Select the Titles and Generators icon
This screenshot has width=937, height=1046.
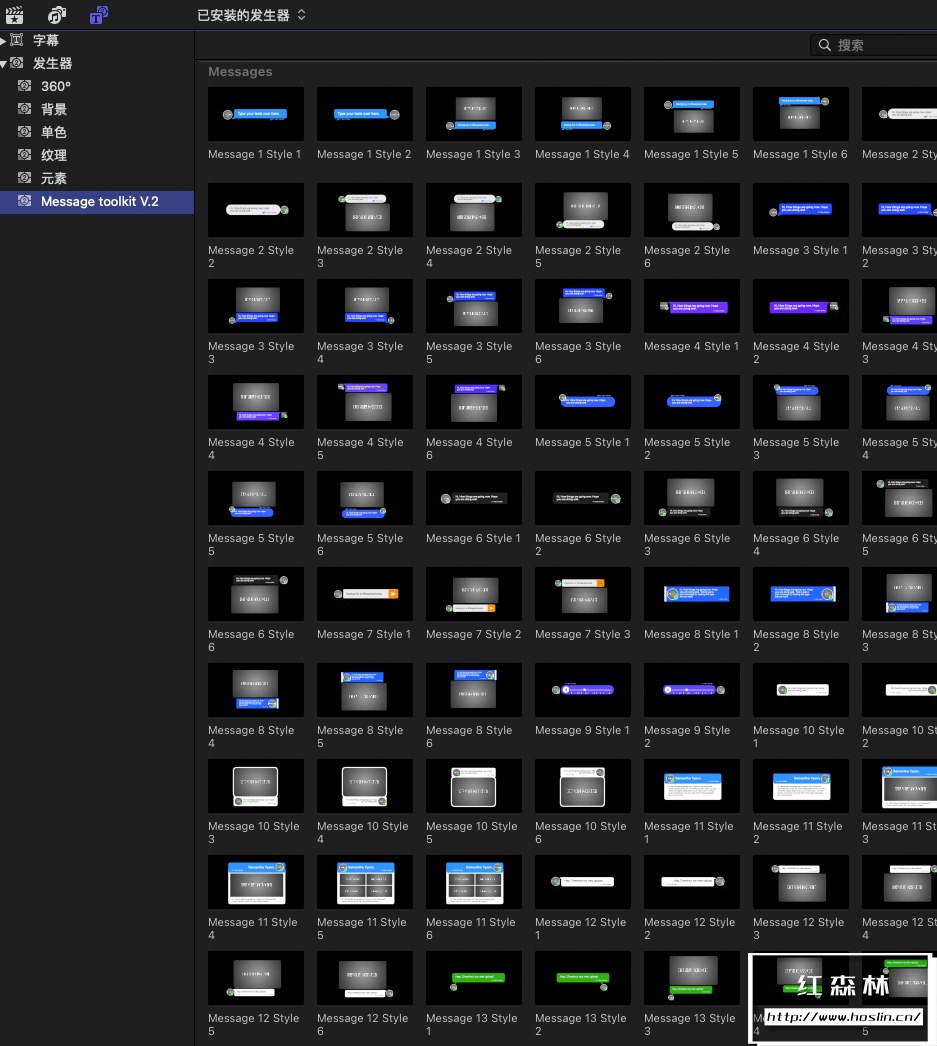[99, 14]
